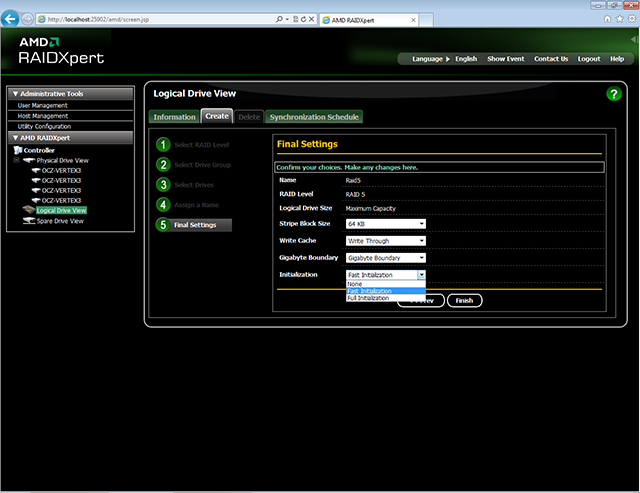The height and width of the screenshot is (493, 640).
Task: Click Contact Us in top menu
Action: coord(551,59)
